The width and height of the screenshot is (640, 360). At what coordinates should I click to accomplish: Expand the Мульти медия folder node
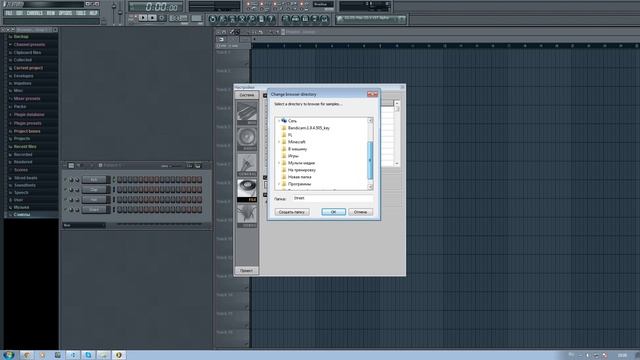point(279,163)
